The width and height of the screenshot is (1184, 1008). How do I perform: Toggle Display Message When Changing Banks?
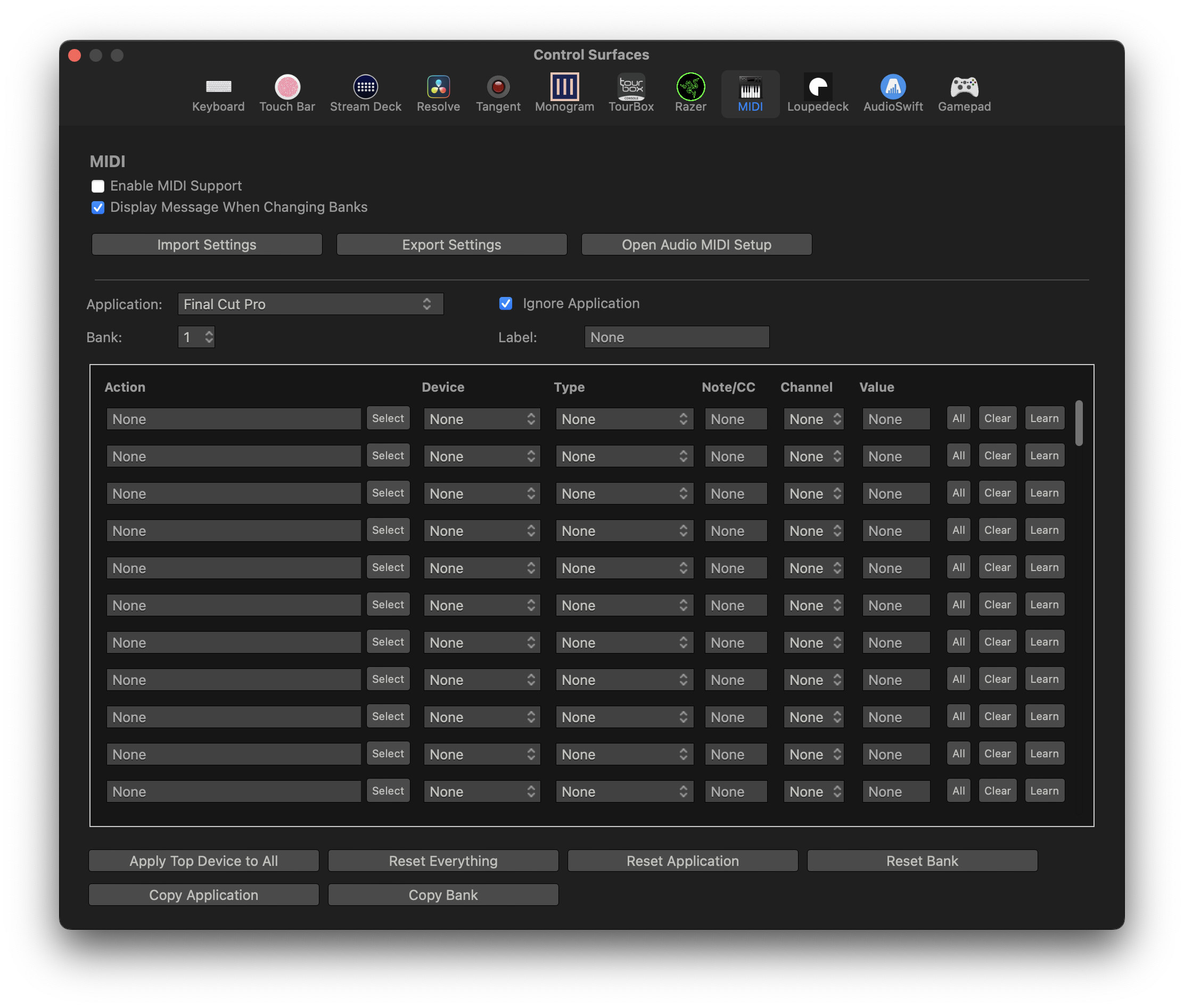tap(98, 208)
